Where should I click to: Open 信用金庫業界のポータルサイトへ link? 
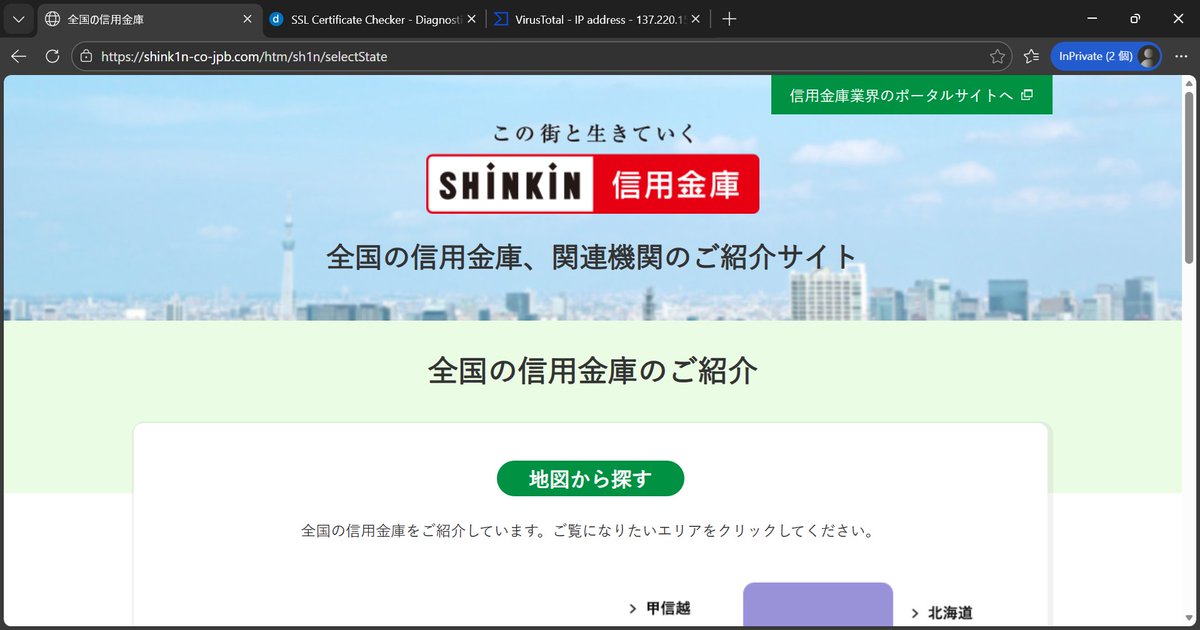tap(911, 95)
